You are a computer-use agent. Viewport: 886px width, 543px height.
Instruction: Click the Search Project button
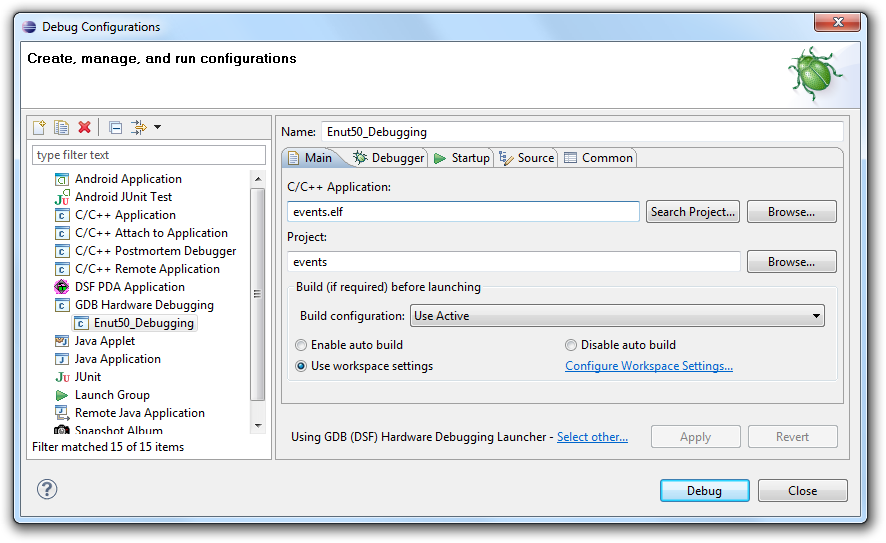pos(693,212)
